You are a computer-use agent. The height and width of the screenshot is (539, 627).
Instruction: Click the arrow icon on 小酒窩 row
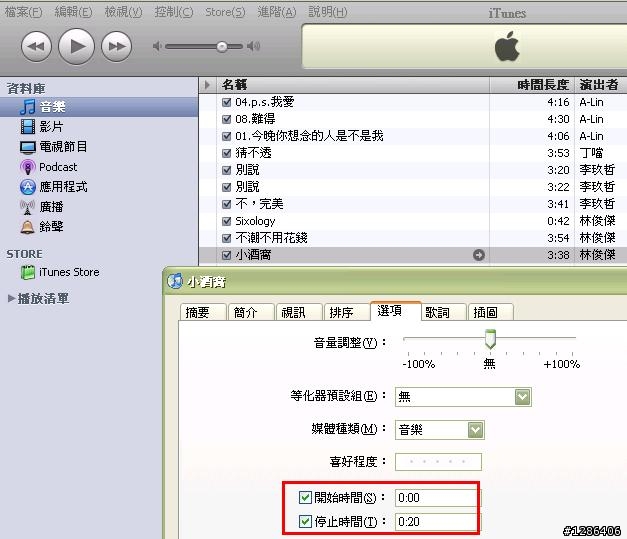[479, 255]
